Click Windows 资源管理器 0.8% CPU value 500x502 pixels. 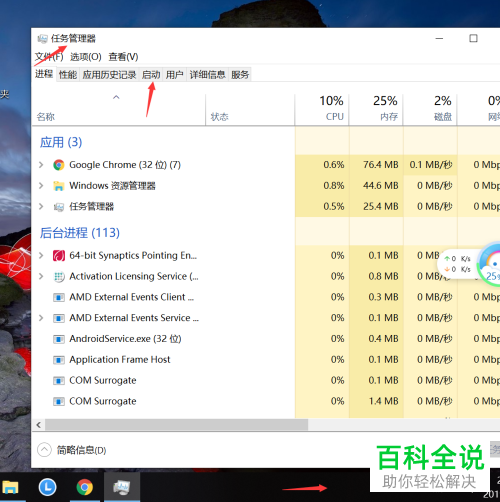(334, 185)
